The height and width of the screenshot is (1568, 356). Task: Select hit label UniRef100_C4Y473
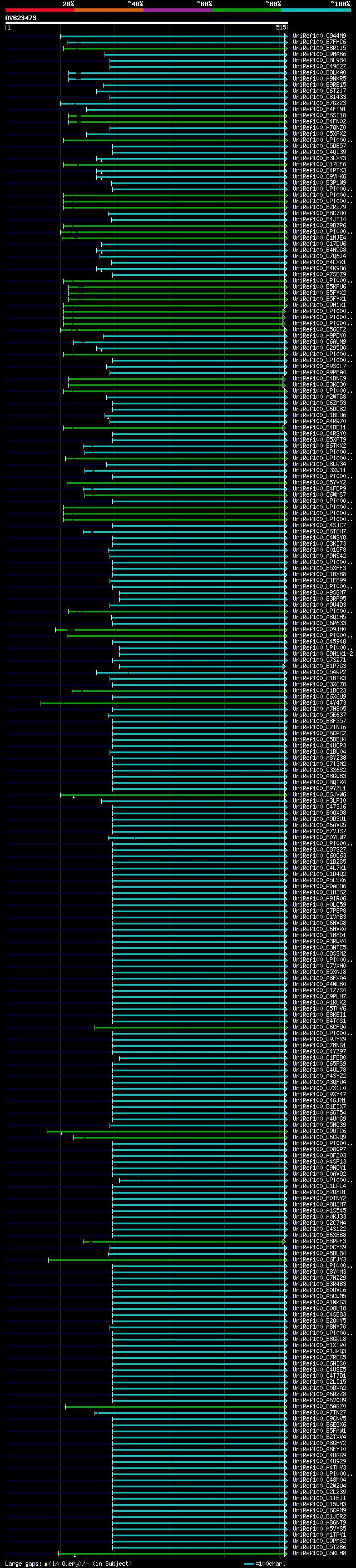tap(319, 703)
